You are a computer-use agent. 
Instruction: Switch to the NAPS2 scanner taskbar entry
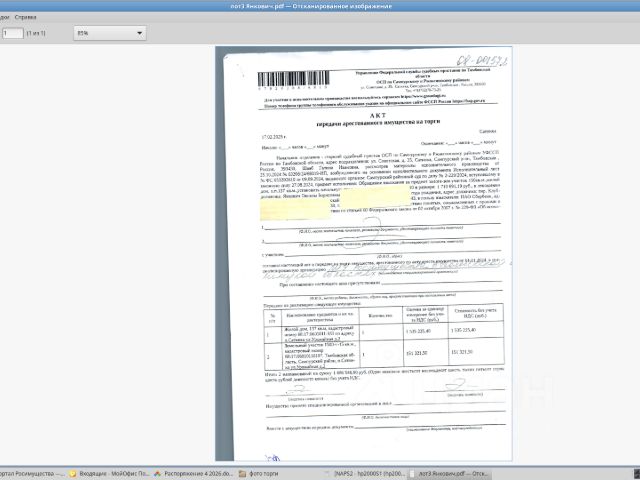pos(365,473)
